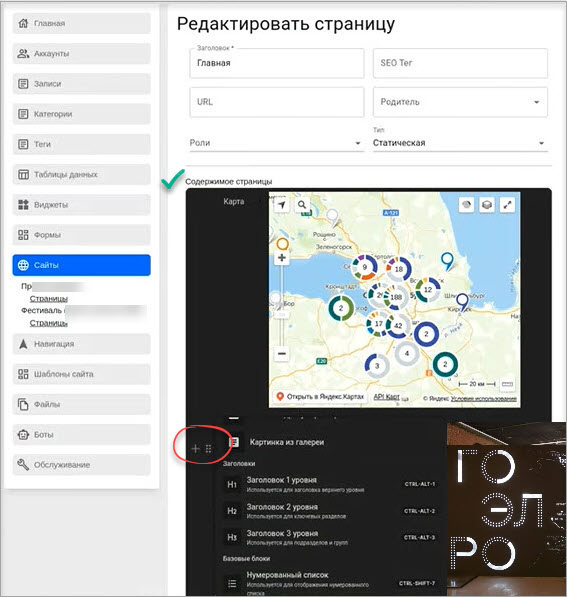The image size is (567, 597).
Task: Zoom in using the map plus button
Action: click(282, 258)
